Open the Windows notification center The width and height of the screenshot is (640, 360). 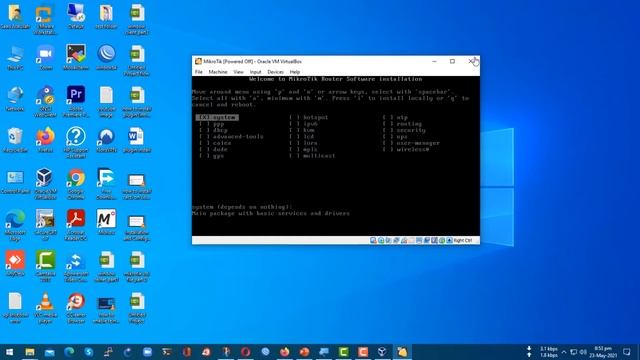click(627, 352)
